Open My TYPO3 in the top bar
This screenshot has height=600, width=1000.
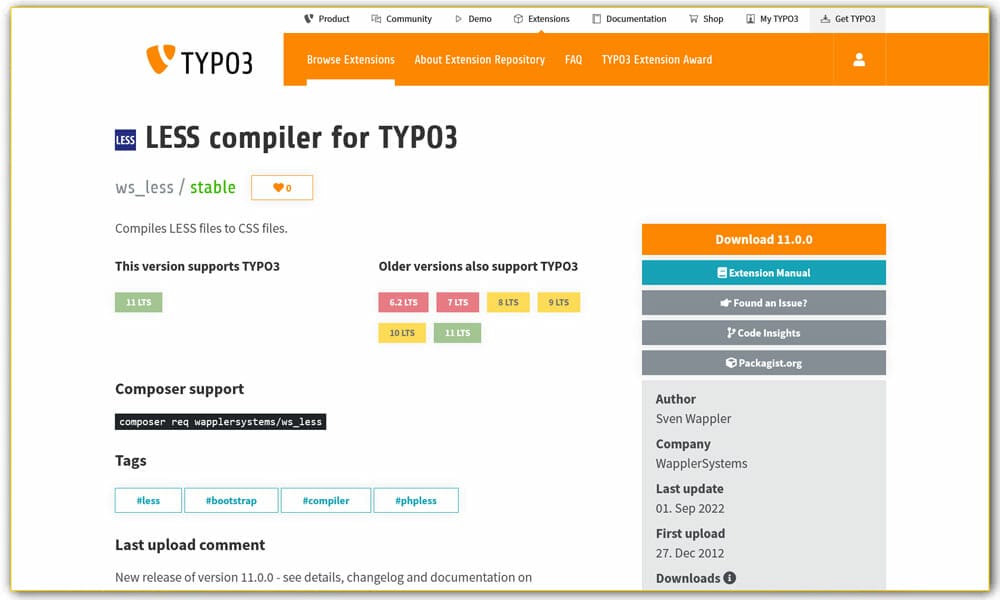(772, 18)
